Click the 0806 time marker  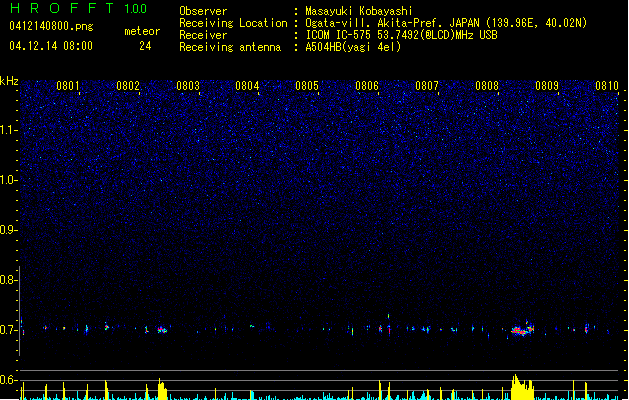point(367,86)
